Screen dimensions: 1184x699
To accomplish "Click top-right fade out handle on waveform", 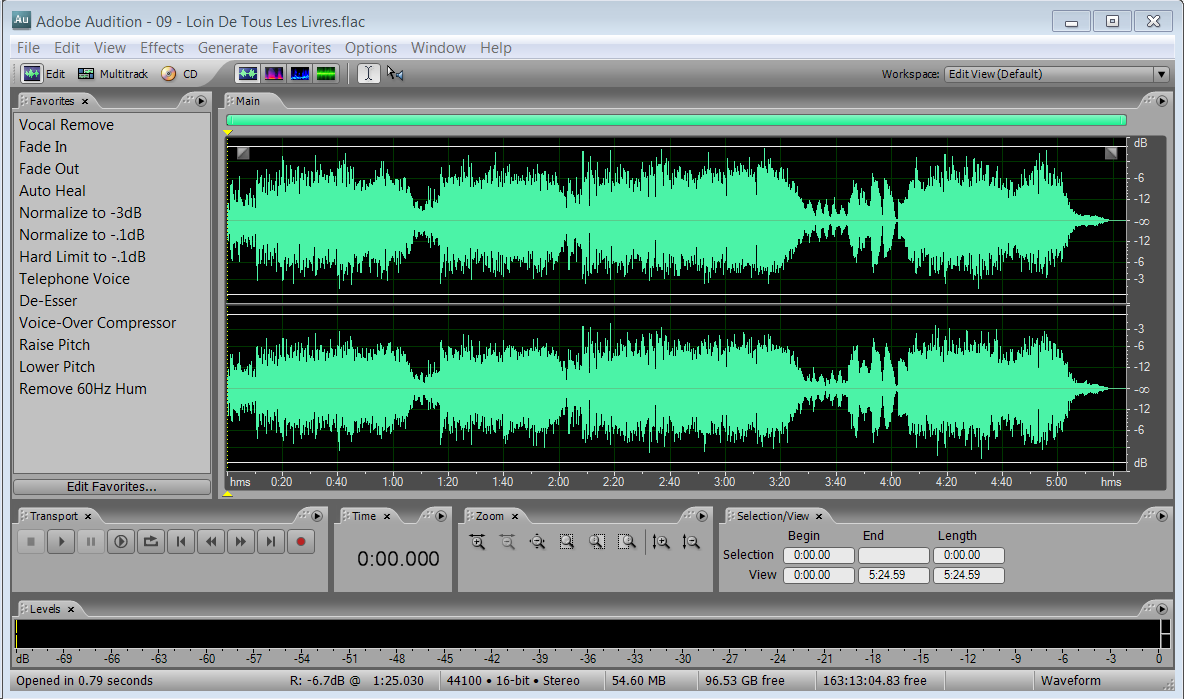I will 1111,153.
